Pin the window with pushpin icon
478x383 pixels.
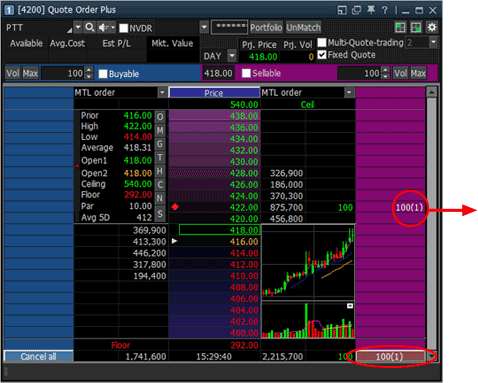pyautogui.click(x=371, y=10)
